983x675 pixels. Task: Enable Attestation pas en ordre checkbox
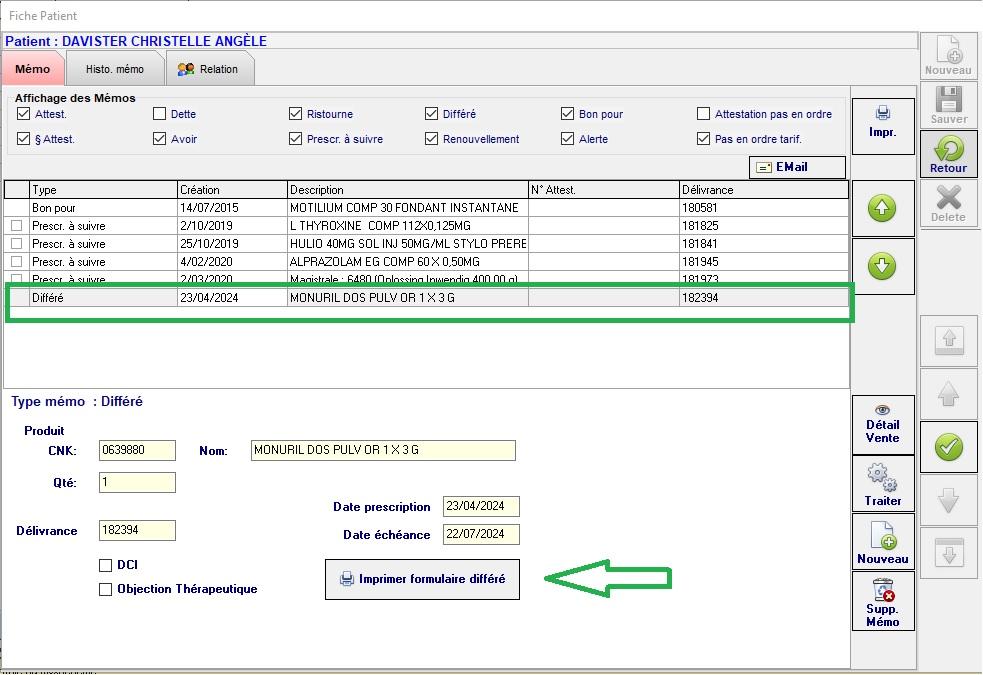click(x=704, y=114)
